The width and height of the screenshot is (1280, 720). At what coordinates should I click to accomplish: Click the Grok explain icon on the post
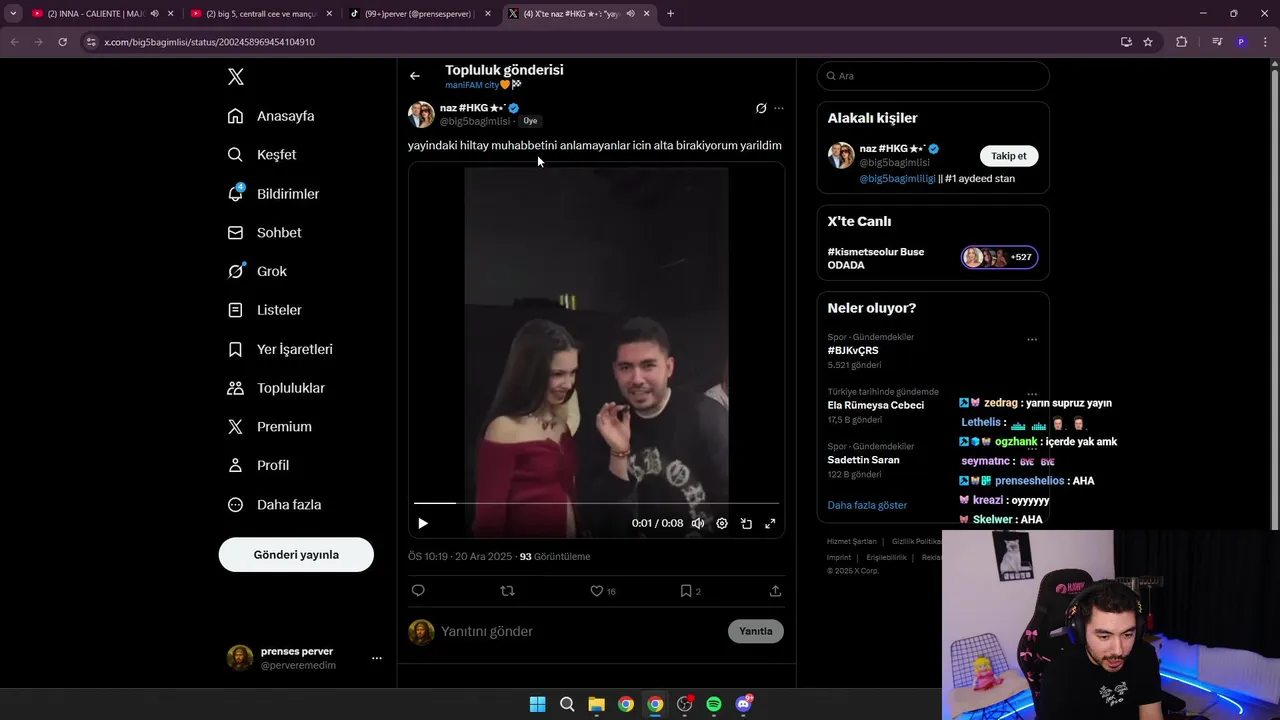(x=761, y=108)
